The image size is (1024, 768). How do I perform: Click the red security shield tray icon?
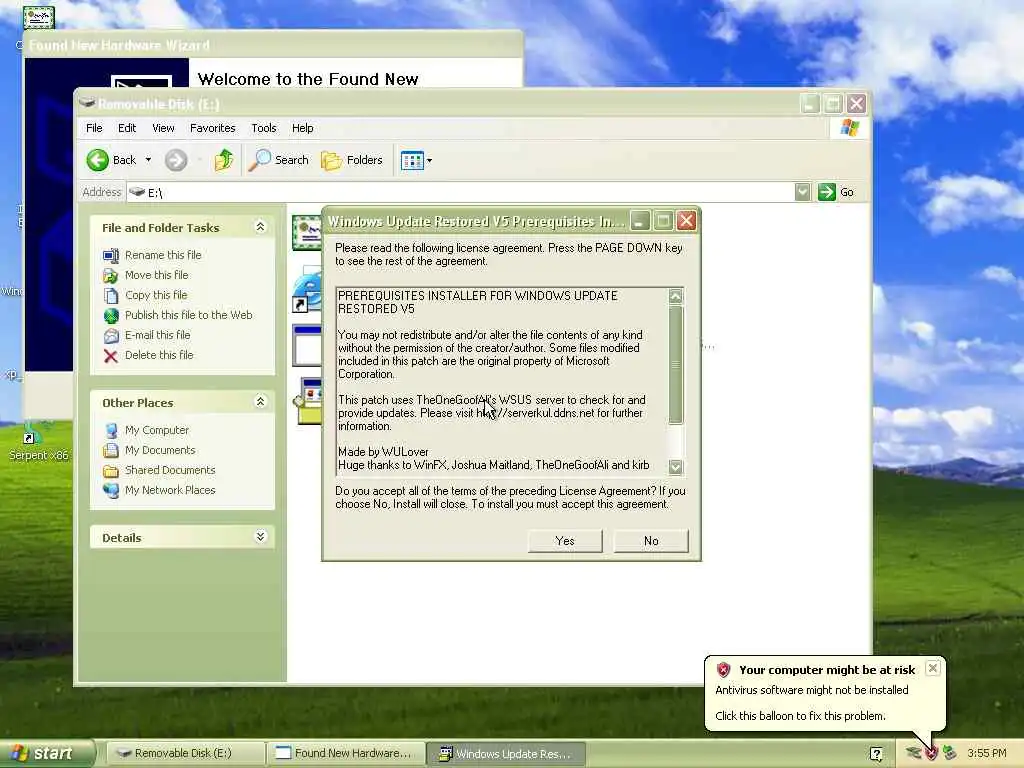pyautogui.click(x=931, y=754)
